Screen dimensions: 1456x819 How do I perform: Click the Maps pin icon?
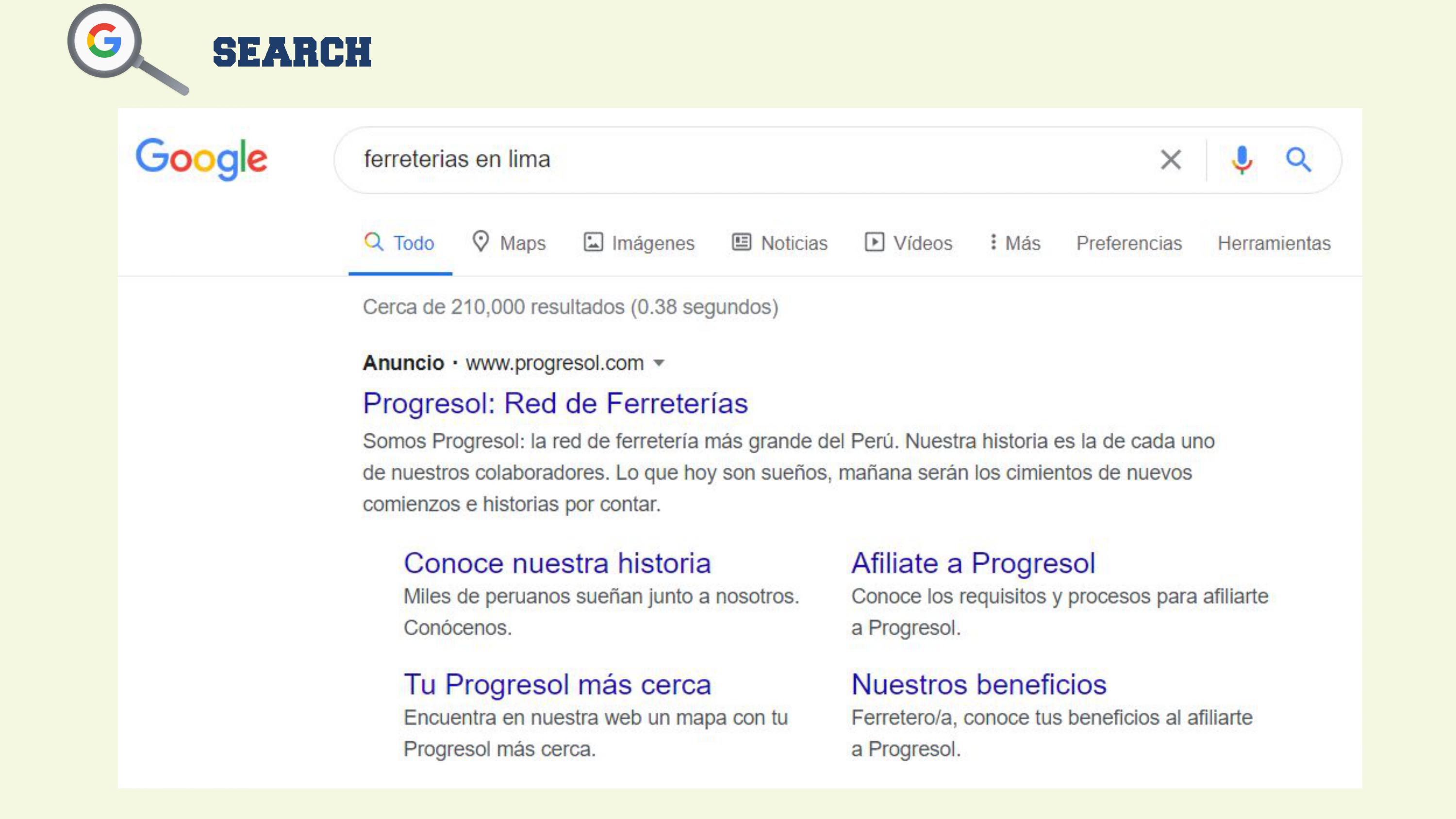[x=480, y=241]
